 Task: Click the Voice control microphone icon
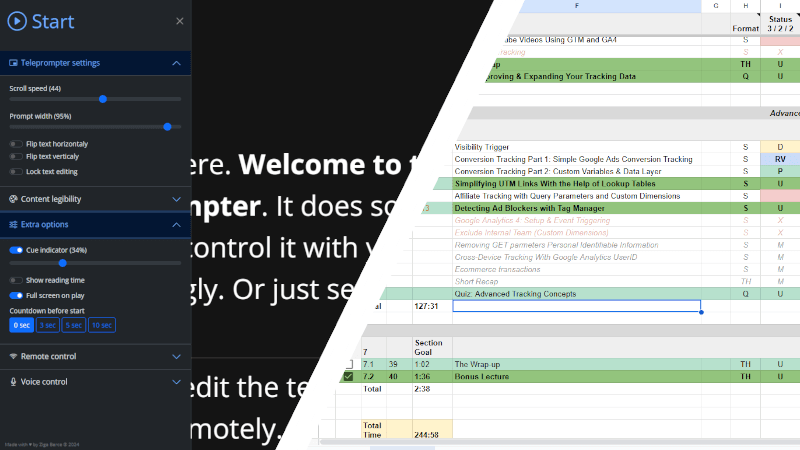point(13,382)
